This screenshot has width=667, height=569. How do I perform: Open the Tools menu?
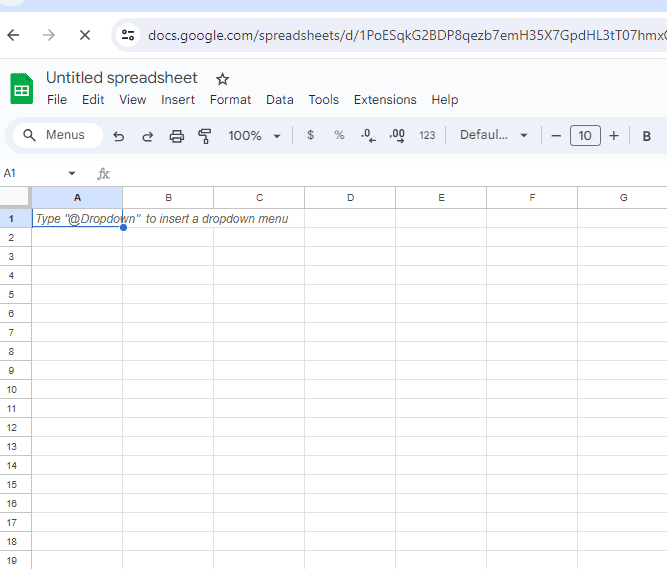coord(323,100)
